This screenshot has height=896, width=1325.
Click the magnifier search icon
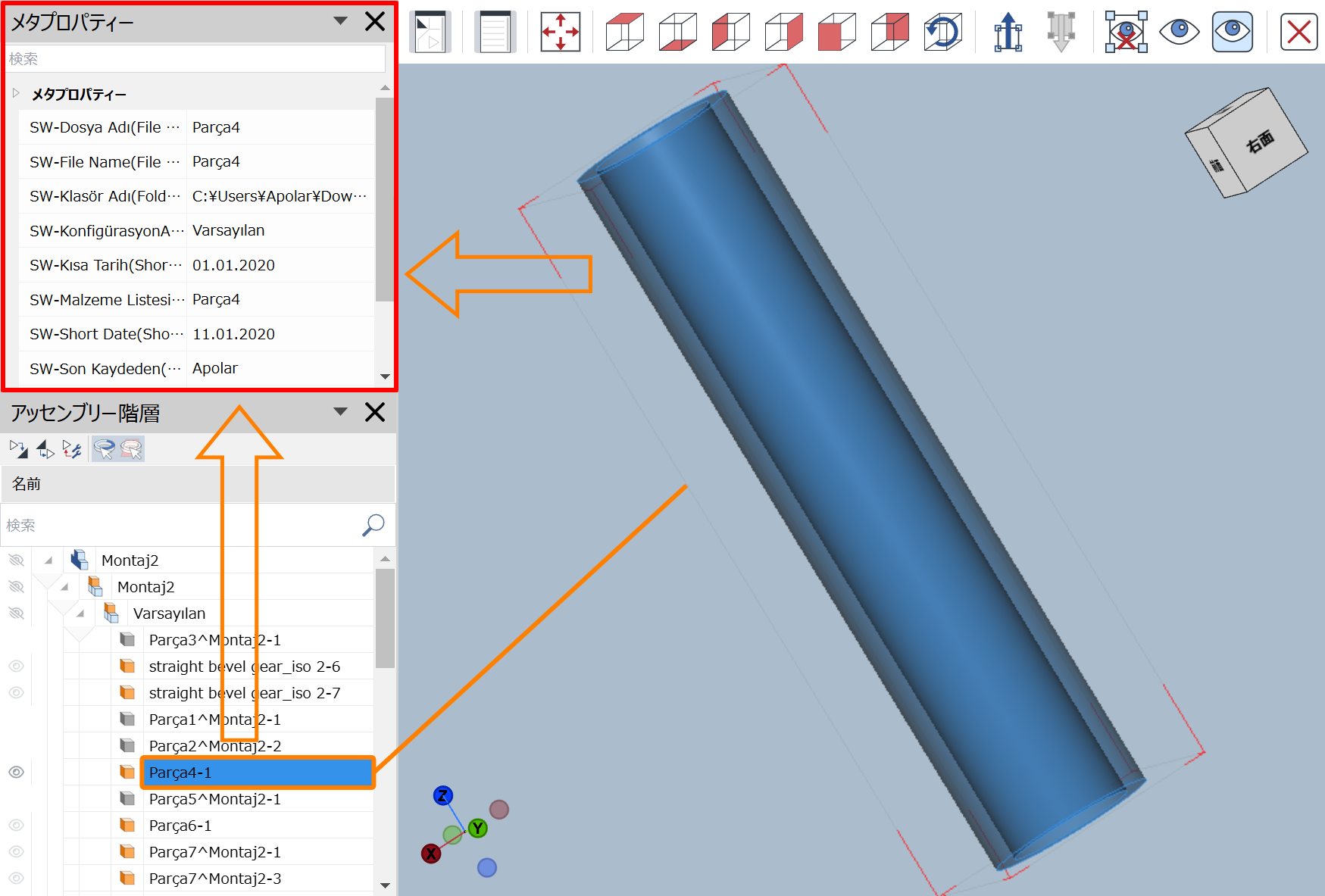click(x=373, y=525)
